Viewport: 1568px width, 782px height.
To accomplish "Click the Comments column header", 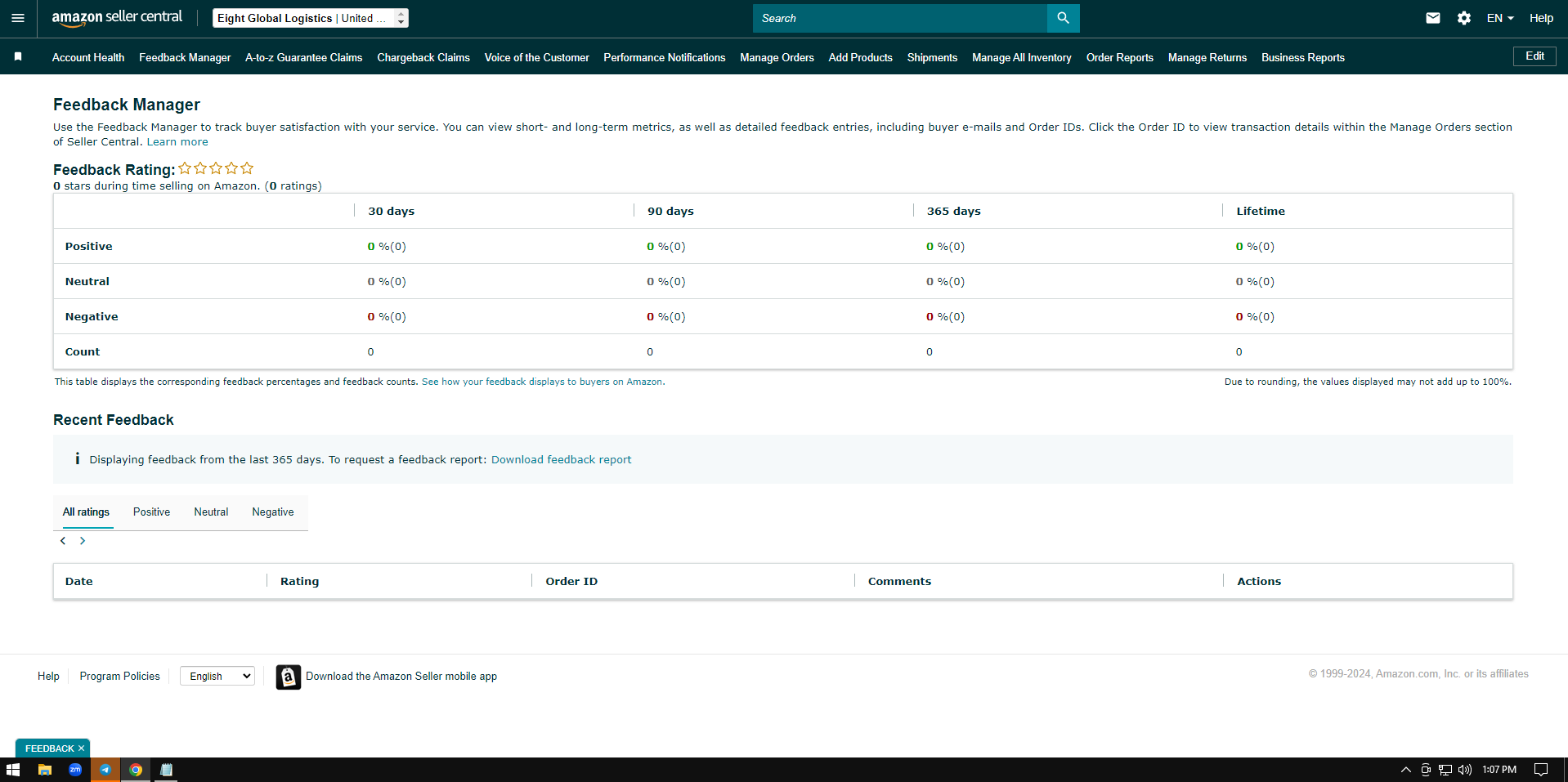I will (899, 581).
